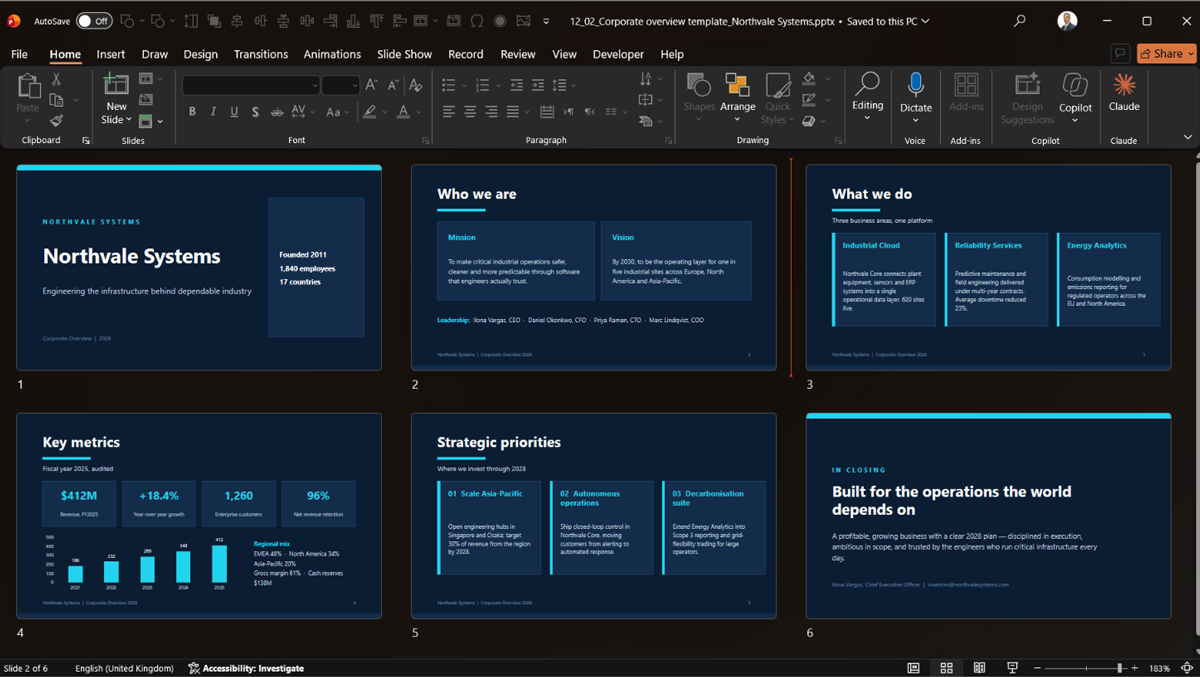Click the New Slide icon
This screenshot has width=1200, height=677.
pyautogui.click(x=116, y=85)
